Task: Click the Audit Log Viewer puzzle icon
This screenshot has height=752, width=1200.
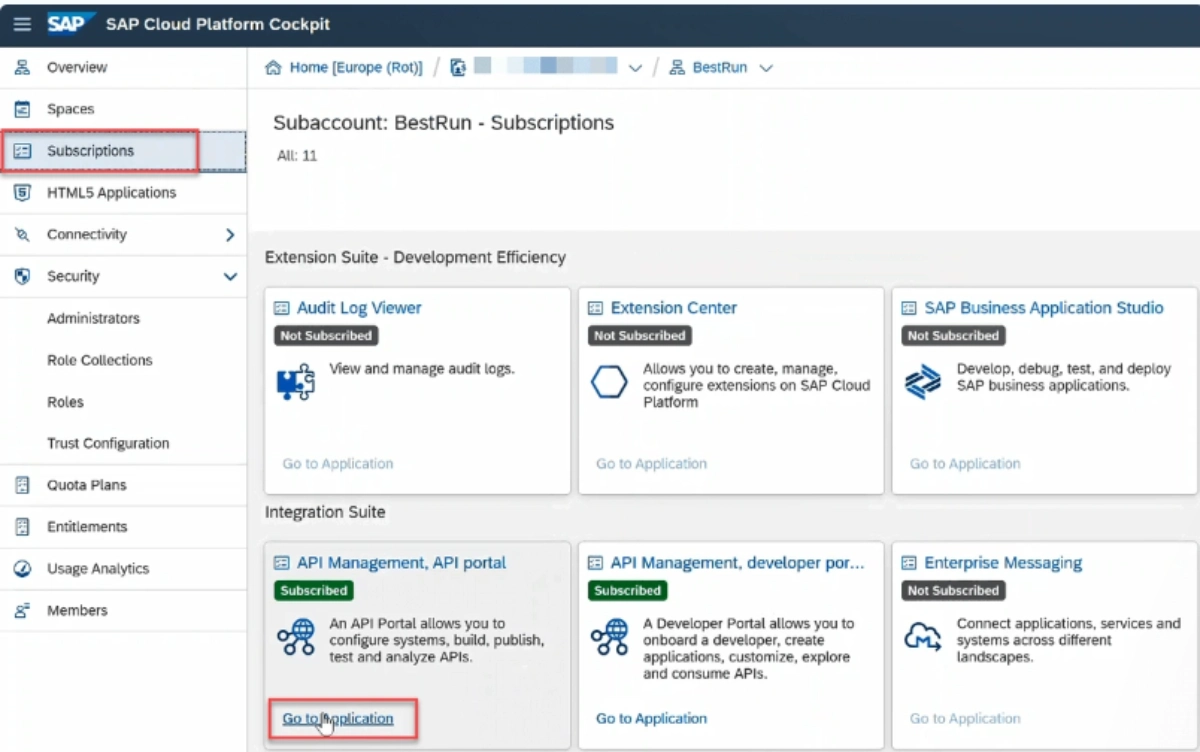Action: [x=294, y=381]
